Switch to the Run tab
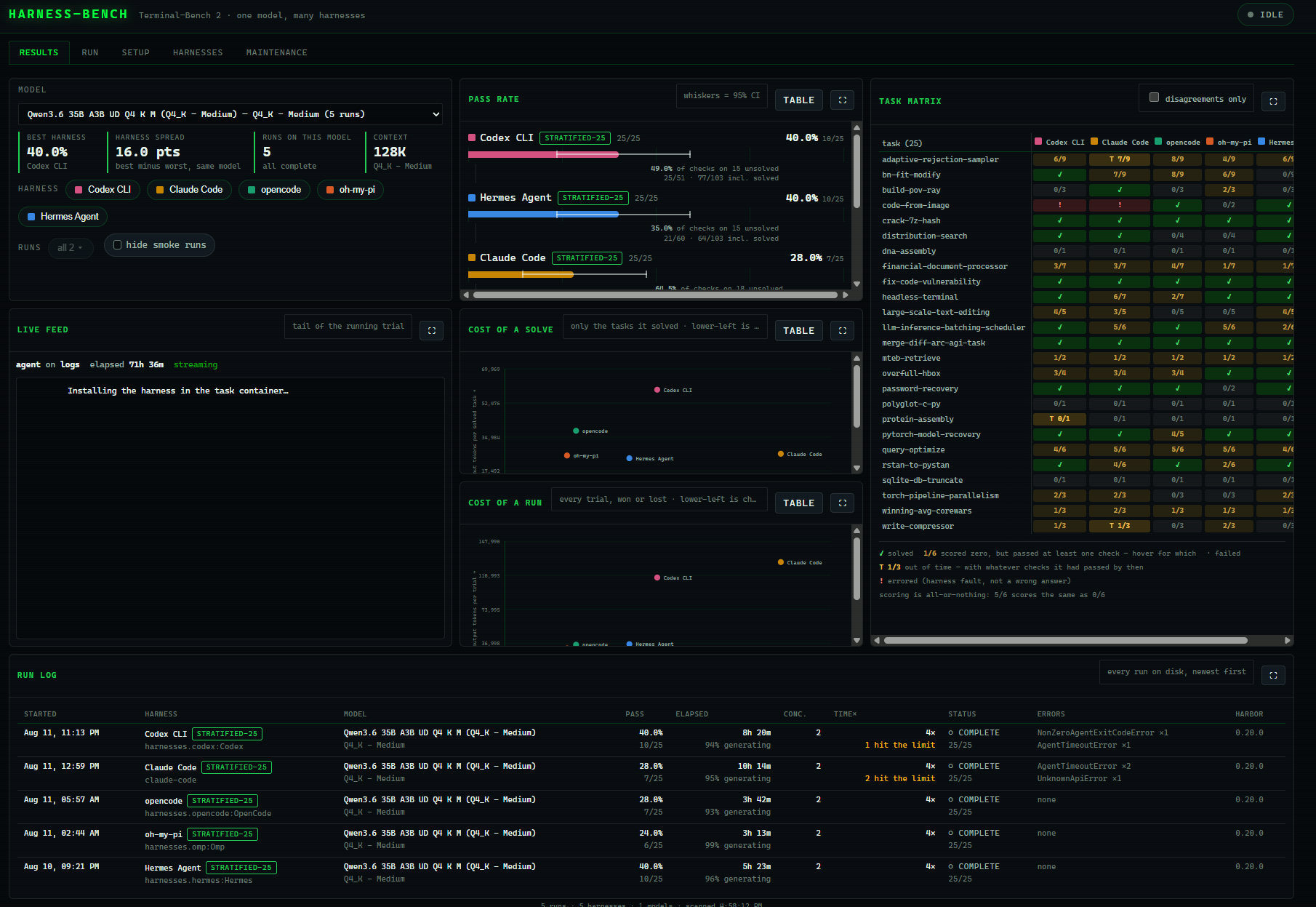The height and width of the screenshot is (907, 1316). click(90, 52)
